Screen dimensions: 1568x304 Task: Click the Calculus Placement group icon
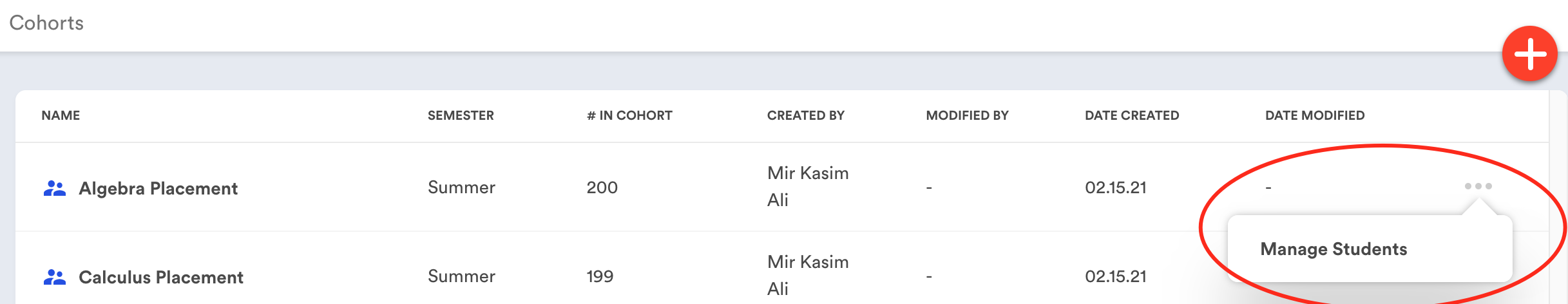tap(55, 277)
